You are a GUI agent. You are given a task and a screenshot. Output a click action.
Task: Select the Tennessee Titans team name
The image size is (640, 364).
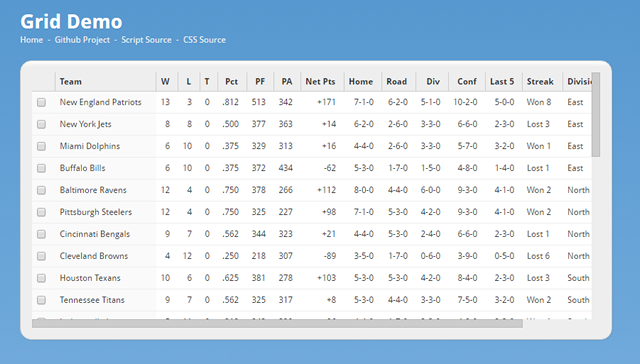(92, 301)
